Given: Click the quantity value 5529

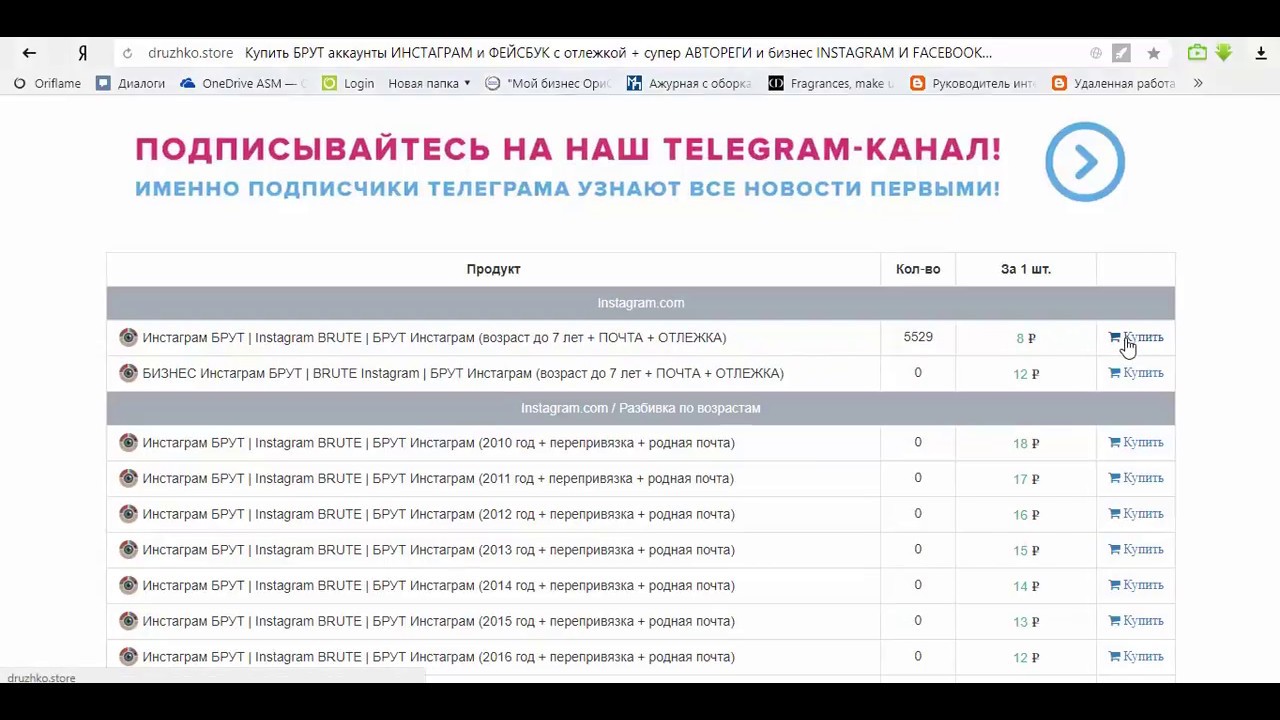Looking at the screenshot, I should pos(918,337).
